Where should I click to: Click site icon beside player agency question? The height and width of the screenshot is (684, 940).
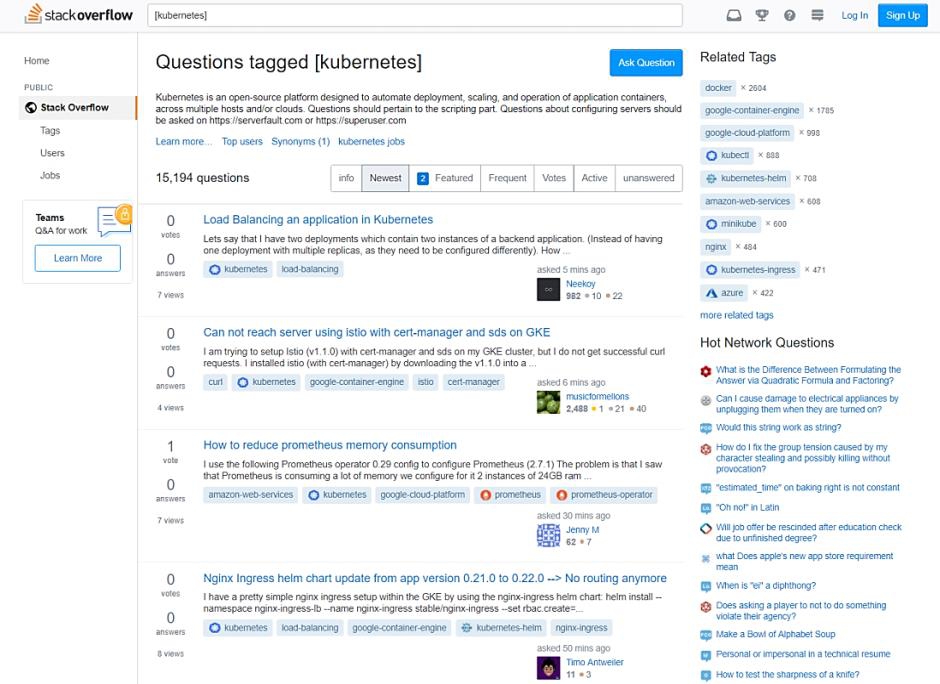[x=706, y=606]
